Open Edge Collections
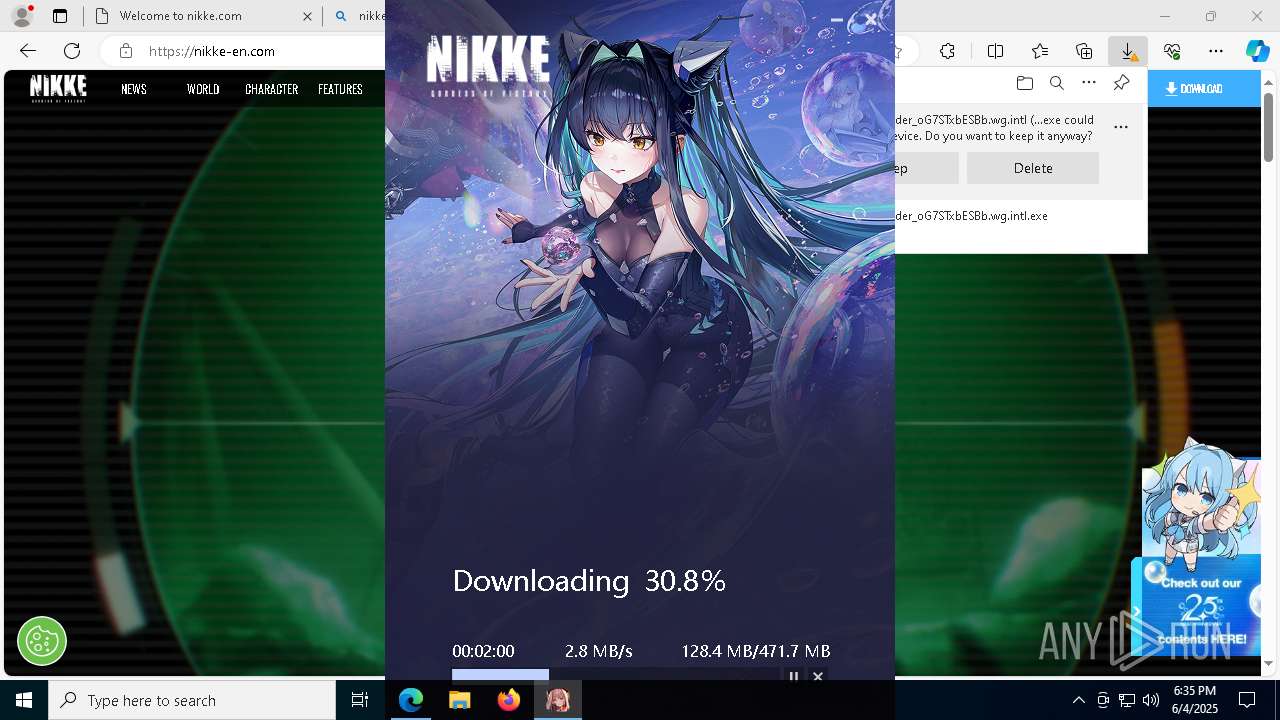The width and height of the screenshot is (1280, 720). click(1084, 51)
